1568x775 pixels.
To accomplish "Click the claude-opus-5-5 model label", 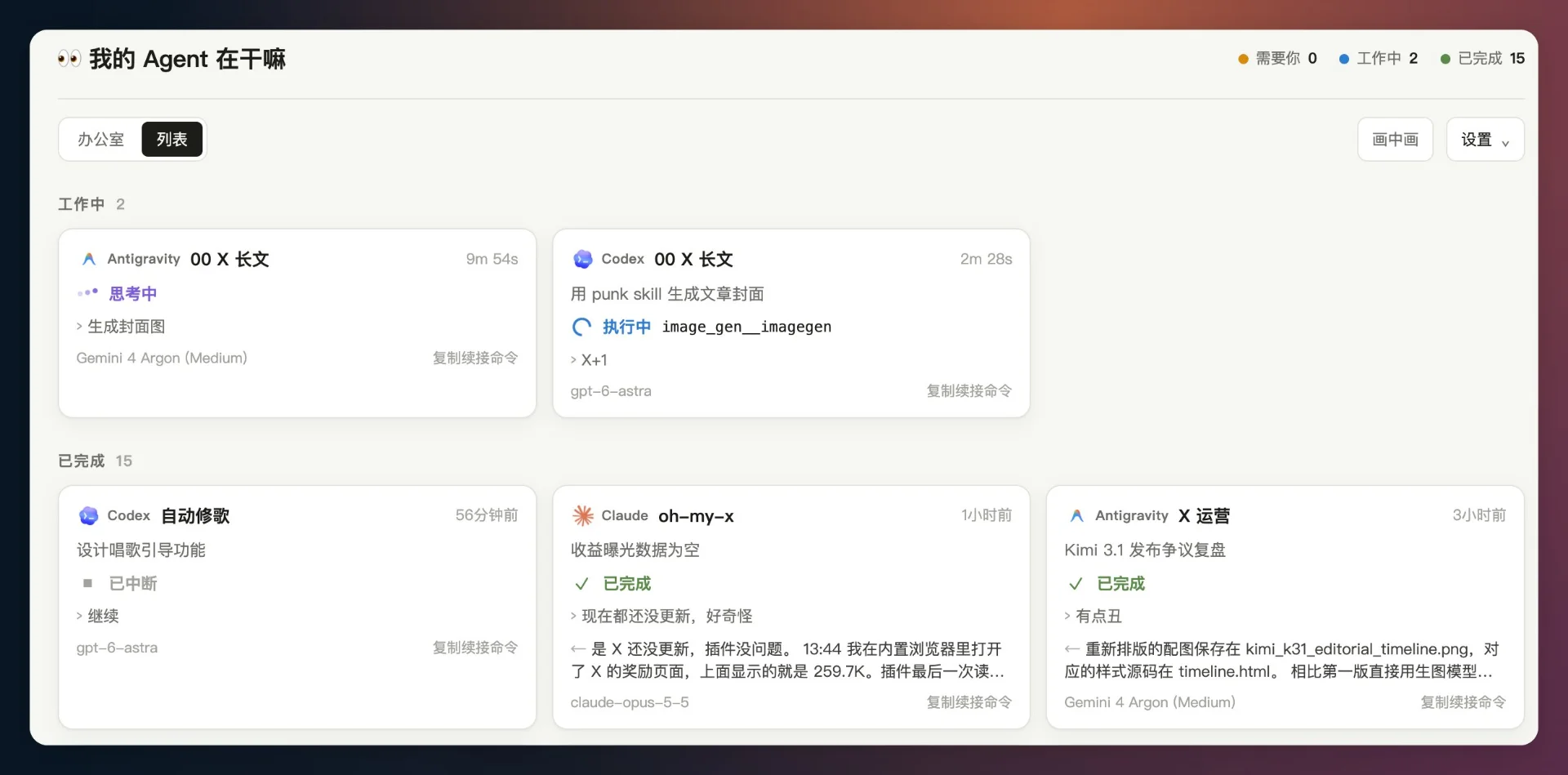I will [630, 702].
